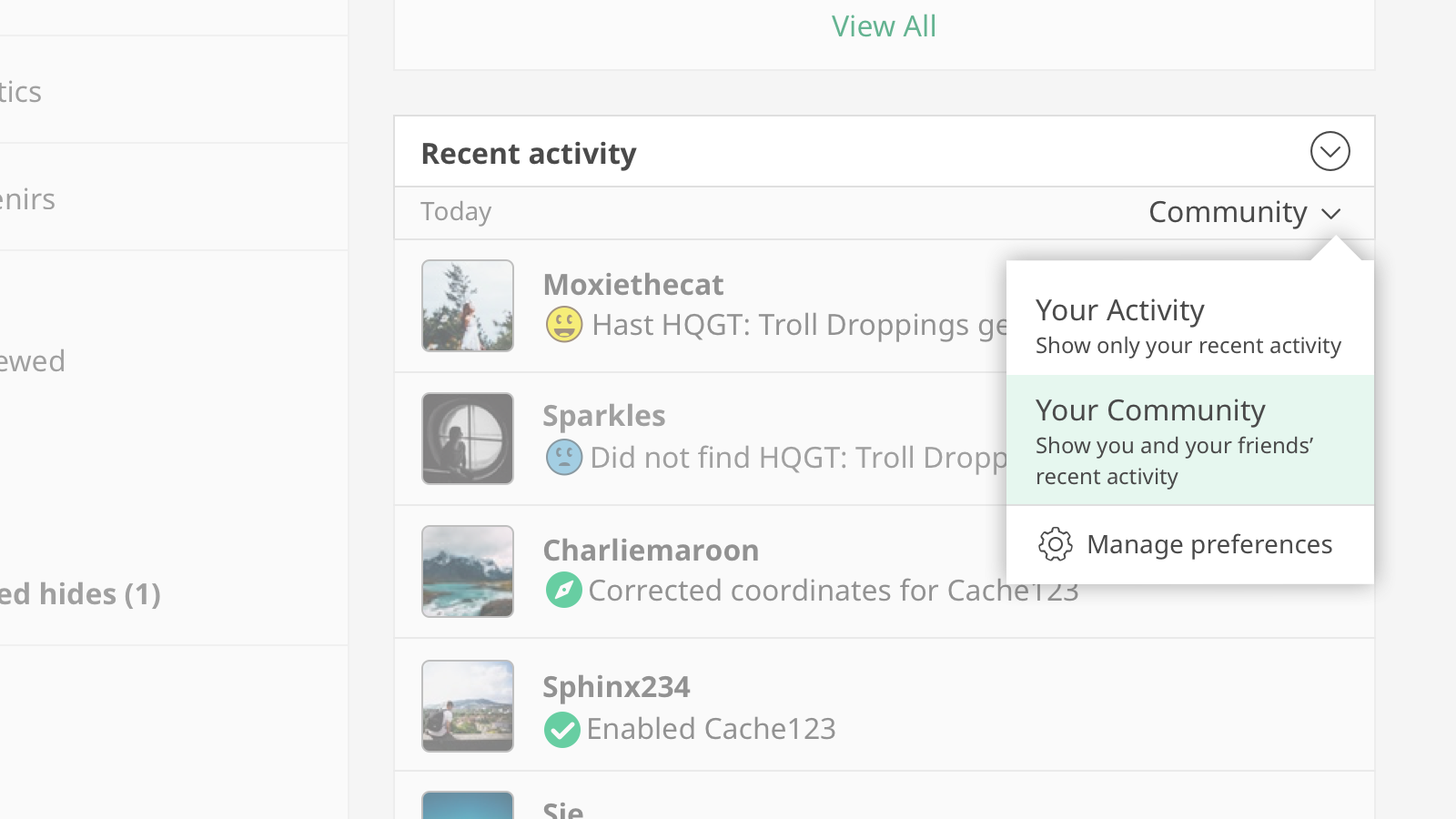Open Sphinx234's profile name
The width and height of the screenshot is (1456, 819).
[616, 687]
